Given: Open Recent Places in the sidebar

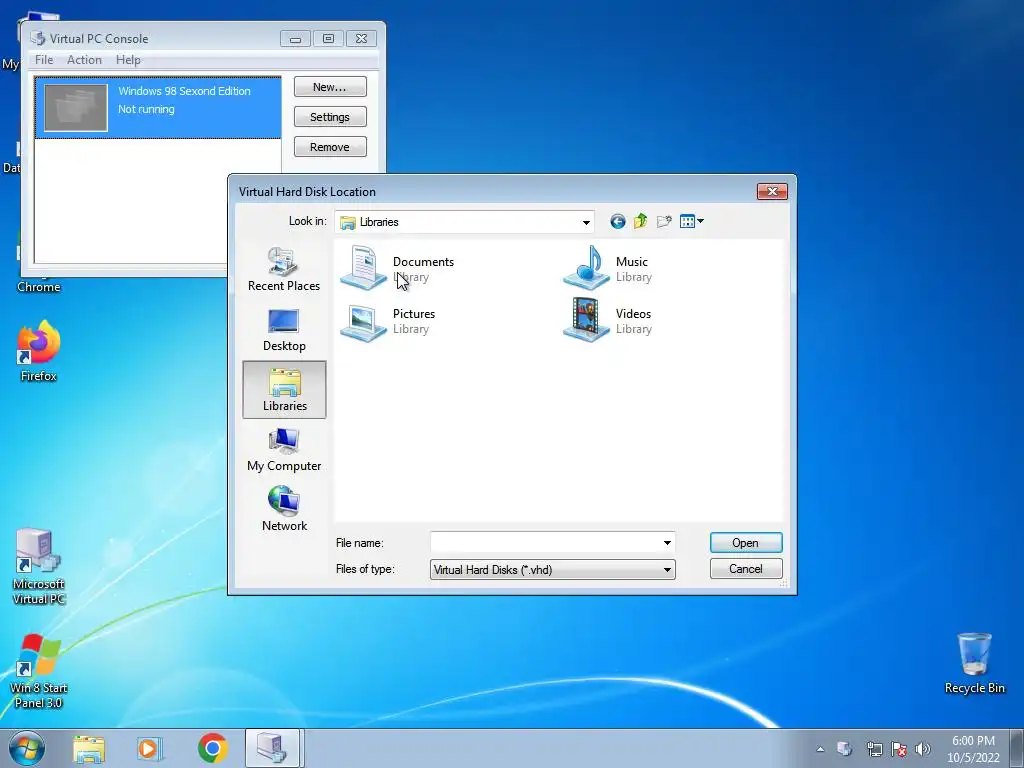Looking at the screenshot, I should [284, 270].
